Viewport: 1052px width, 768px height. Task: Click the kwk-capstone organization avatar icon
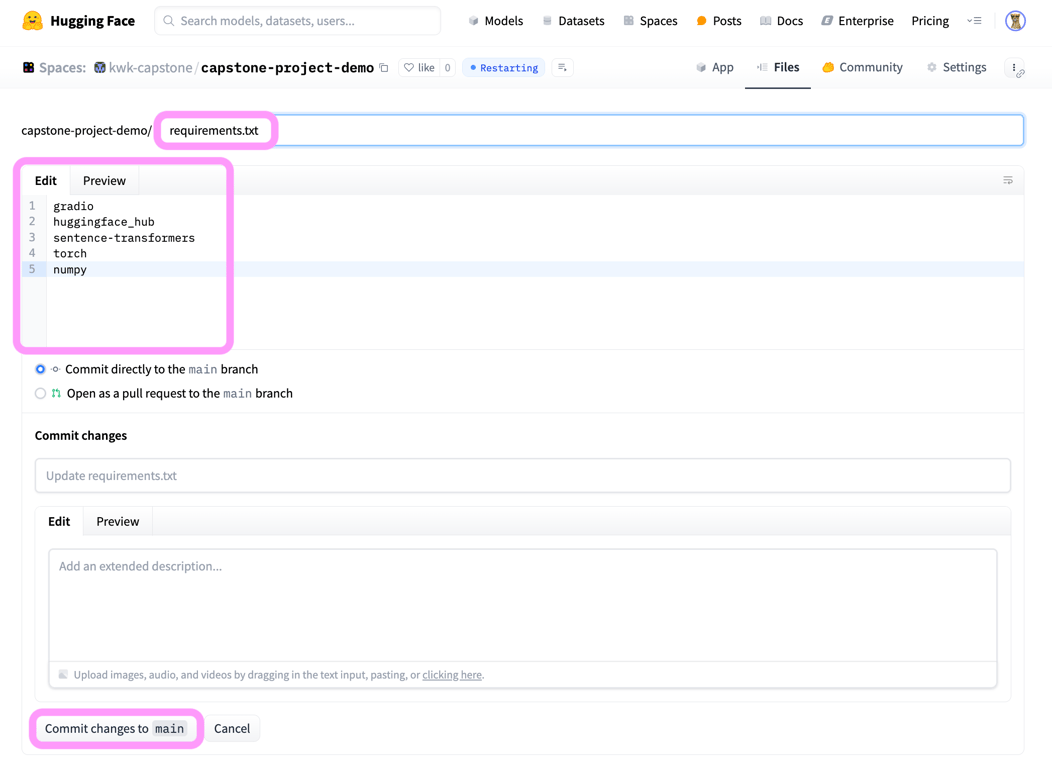pyautogui.click(x=100, y=67)
